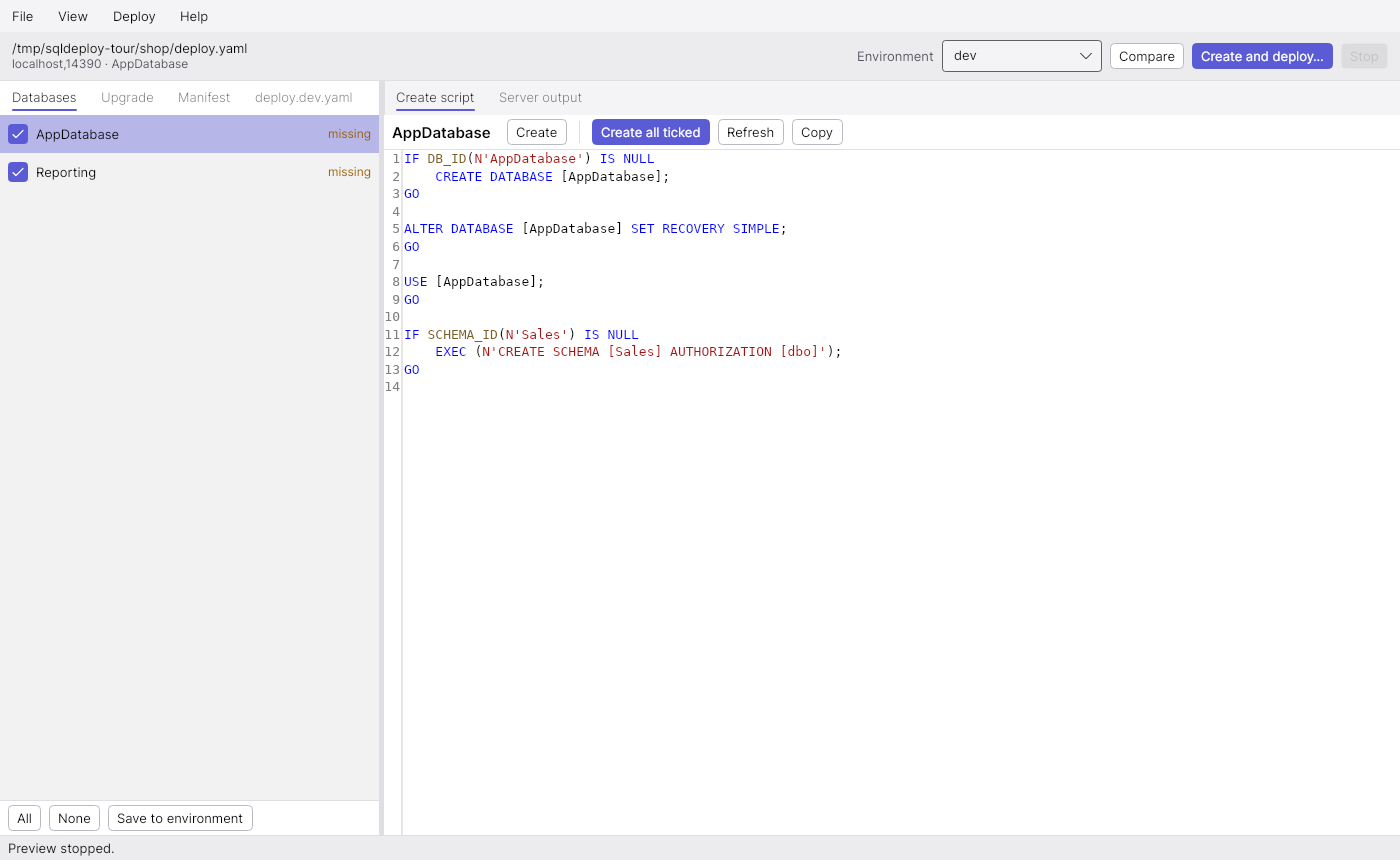Image resolution: width=1400 pixels, height=860 pixels.
Task: Open the Help menu
Action: point(194,16)
